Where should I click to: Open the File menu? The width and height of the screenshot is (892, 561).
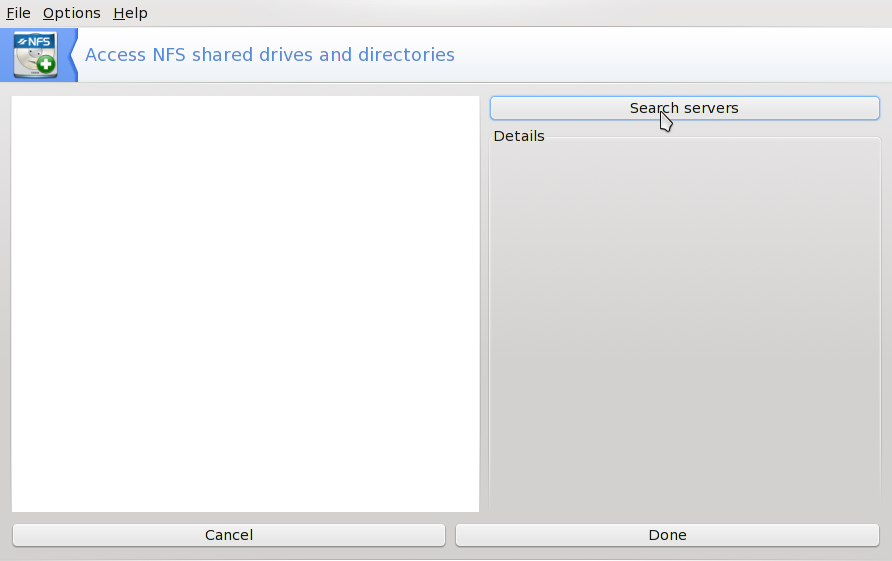pyautogui.click(x=18, y=13)
